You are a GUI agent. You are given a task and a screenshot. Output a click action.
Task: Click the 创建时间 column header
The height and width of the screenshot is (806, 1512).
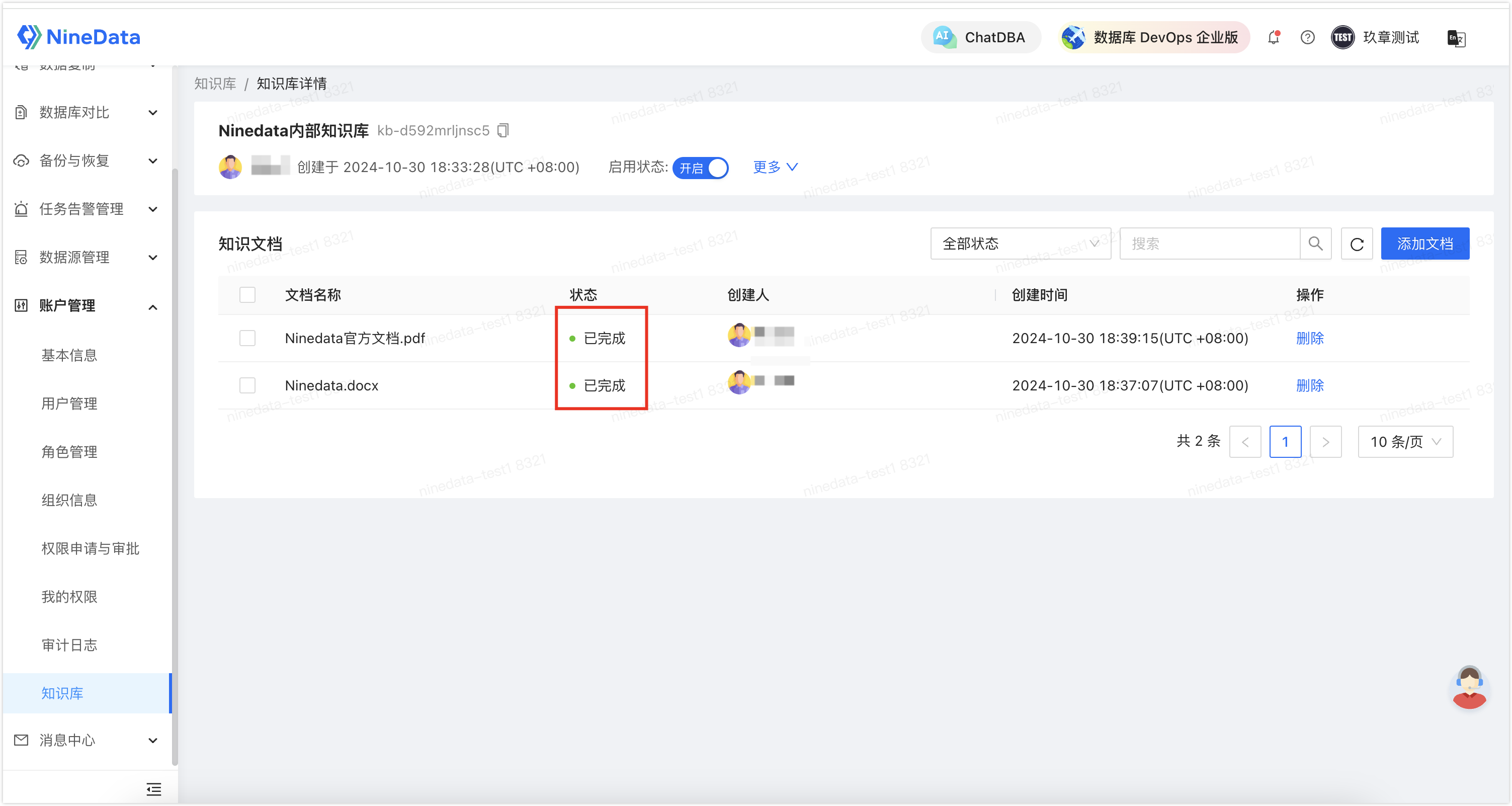(1040, 295)
